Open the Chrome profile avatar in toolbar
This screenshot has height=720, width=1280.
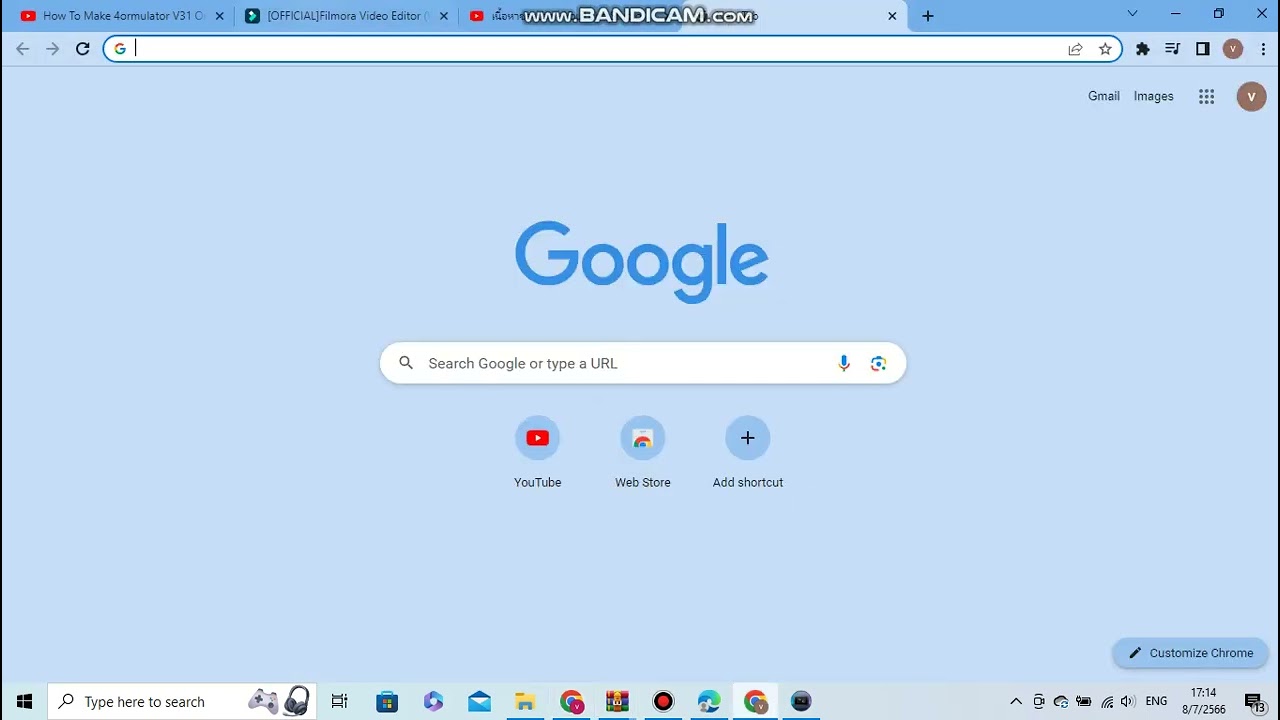click(x=1233, y=49)
